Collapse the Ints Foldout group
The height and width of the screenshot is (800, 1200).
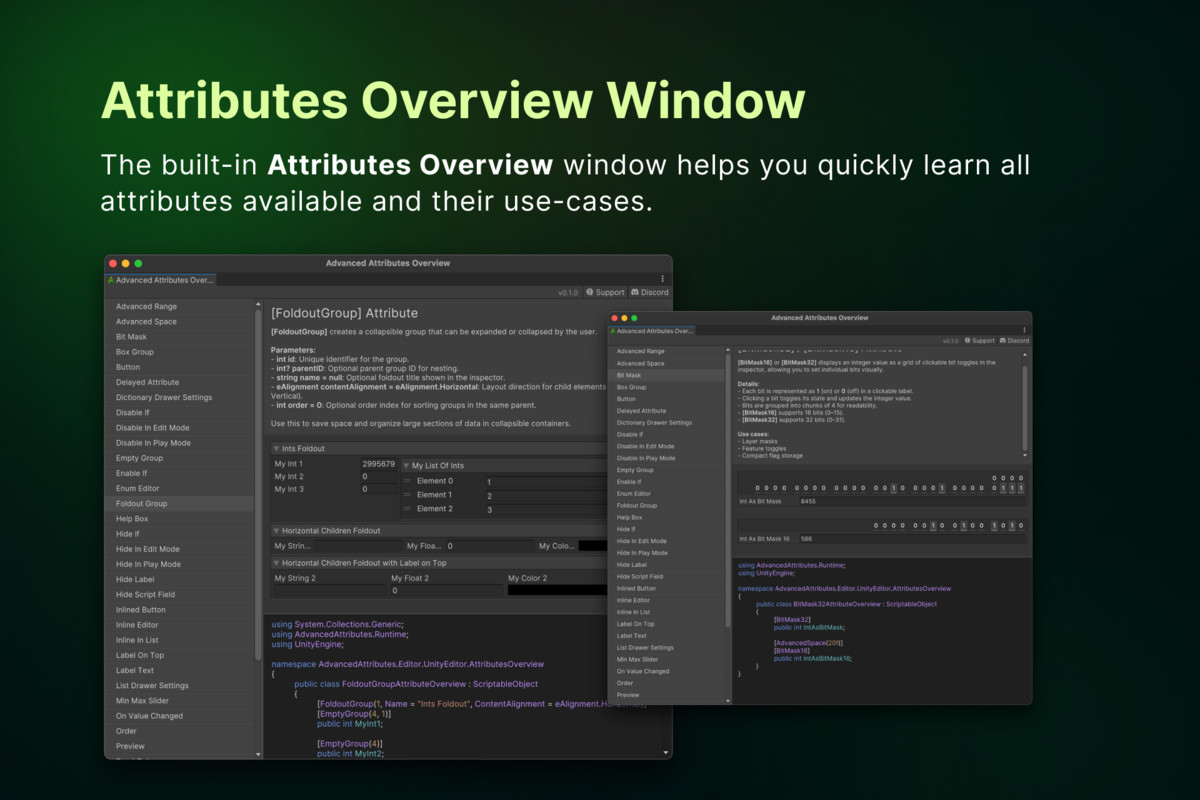pyautogui.click(x=277, y=449)
